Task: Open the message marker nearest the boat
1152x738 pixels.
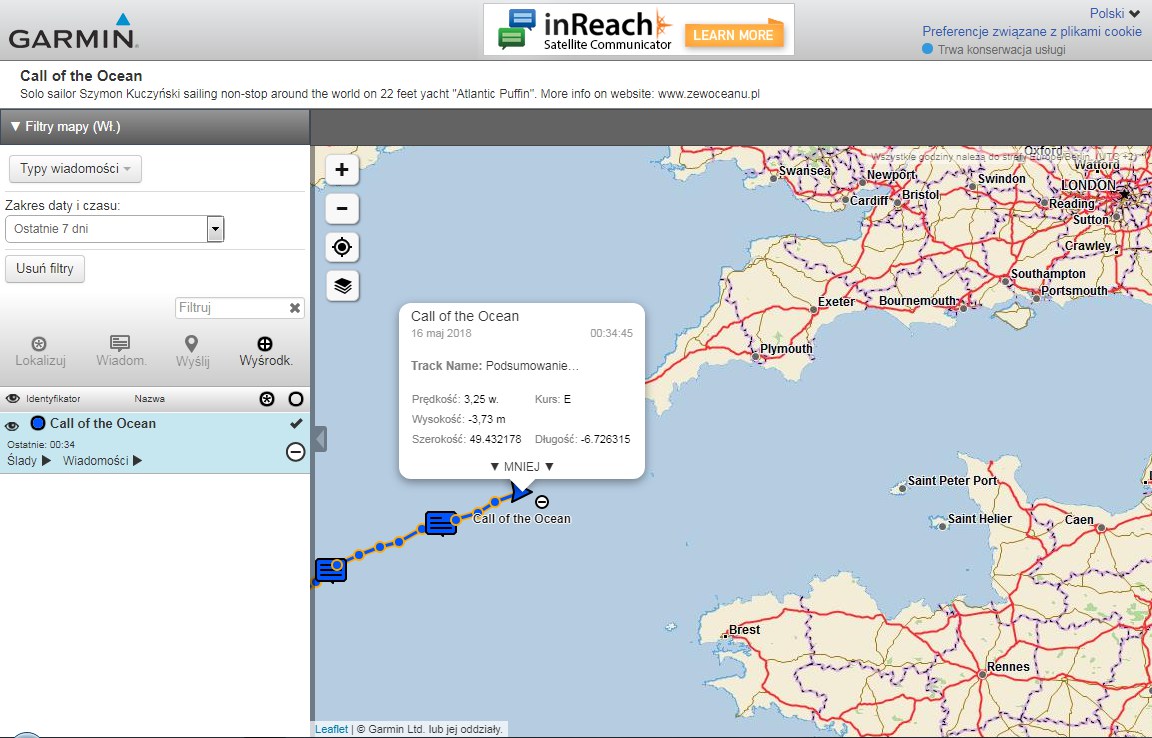Action: tap(441, 523)
